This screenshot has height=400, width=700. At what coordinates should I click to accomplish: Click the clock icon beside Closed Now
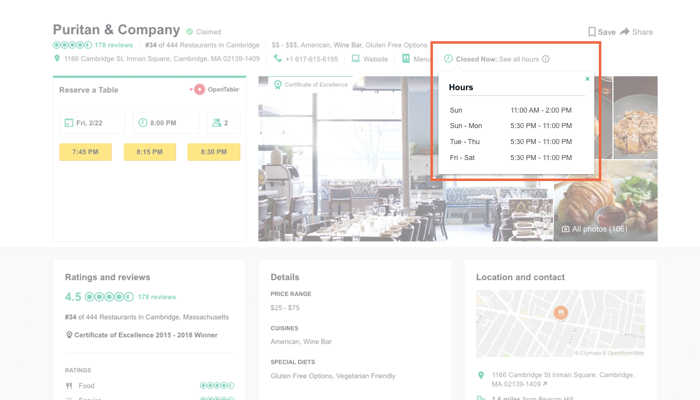click(448, 58)
